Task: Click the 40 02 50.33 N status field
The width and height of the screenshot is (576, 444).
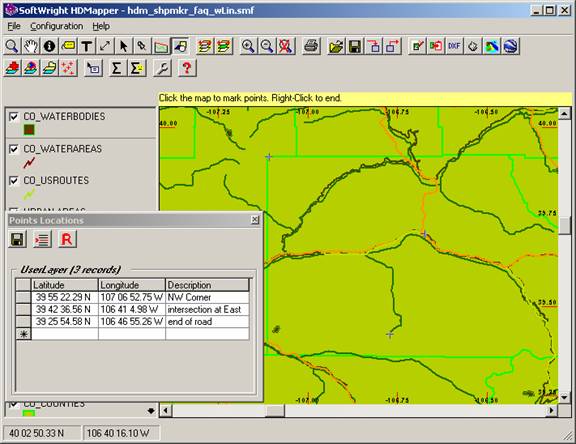Action: (x=42, y=433)
